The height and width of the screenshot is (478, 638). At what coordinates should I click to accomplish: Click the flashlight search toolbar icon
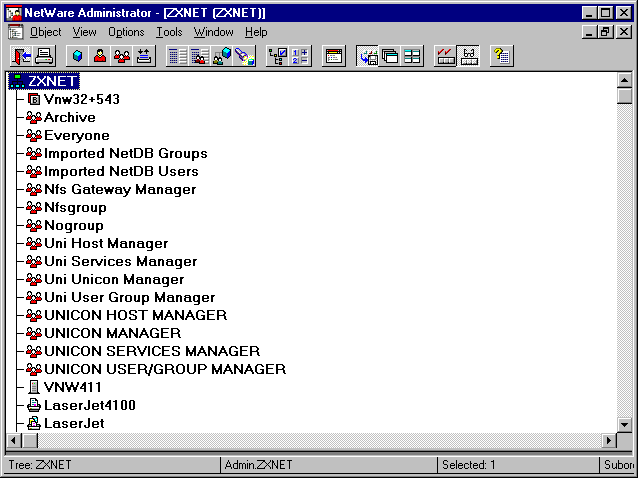(245, 56)
